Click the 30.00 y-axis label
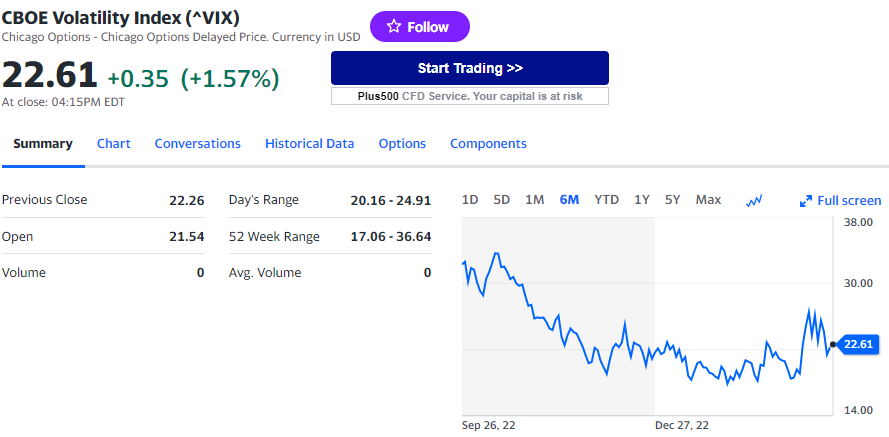The image size is (889, 437). tap(858, 283)
